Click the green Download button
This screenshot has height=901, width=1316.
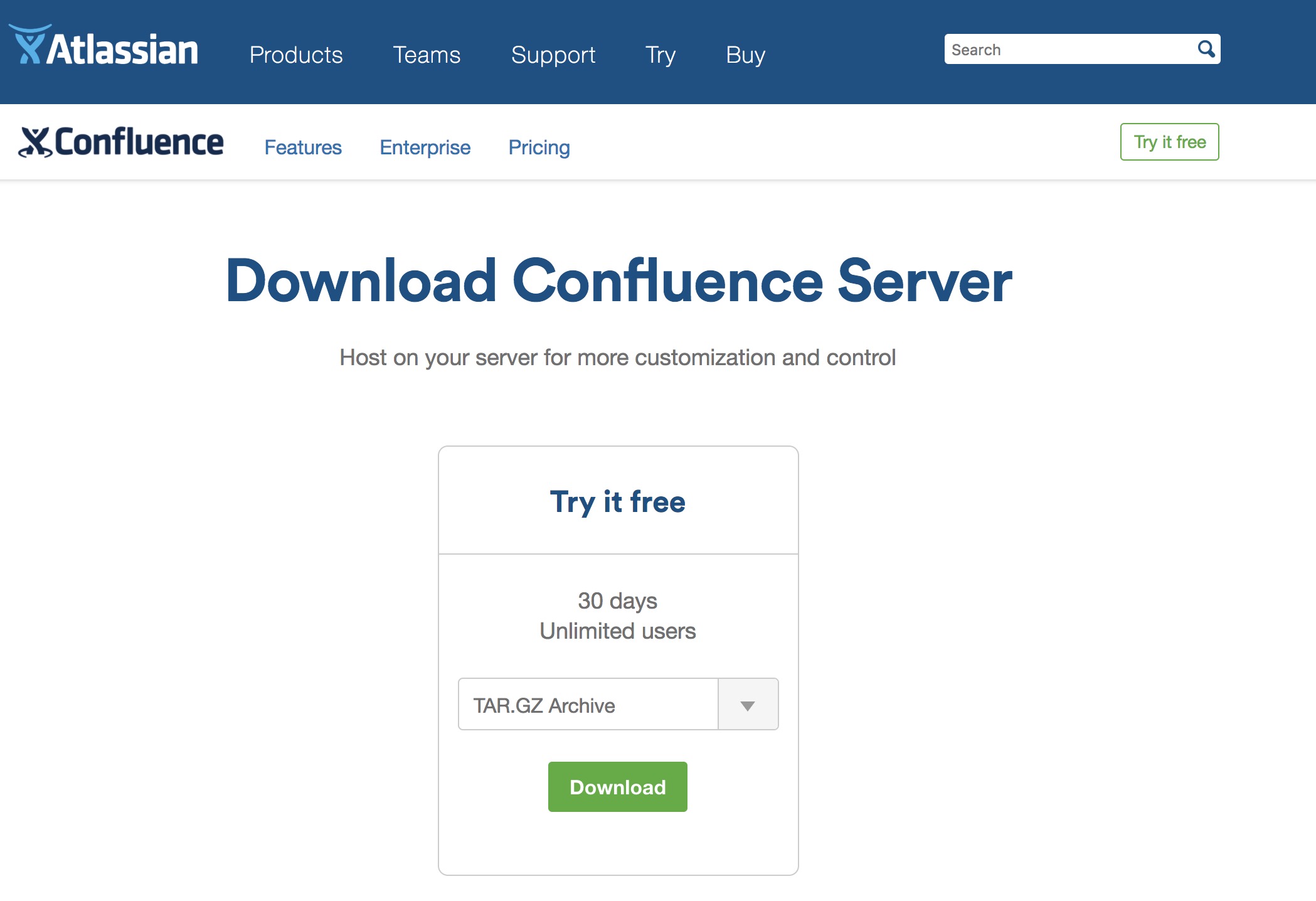tap(617, 787)
